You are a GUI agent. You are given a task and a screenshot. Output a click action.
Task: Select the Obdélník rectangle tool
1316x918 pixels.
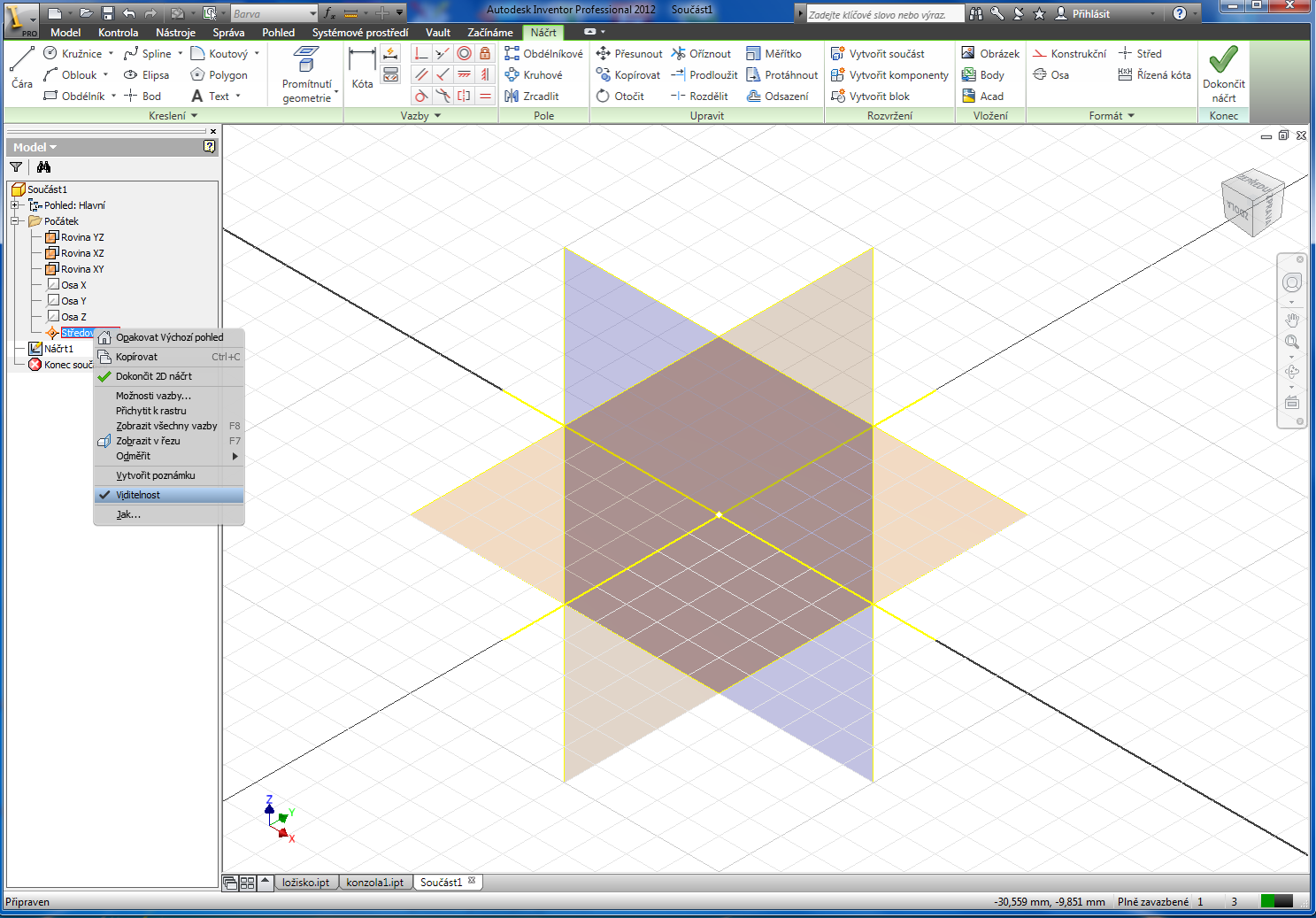point(74,96)
